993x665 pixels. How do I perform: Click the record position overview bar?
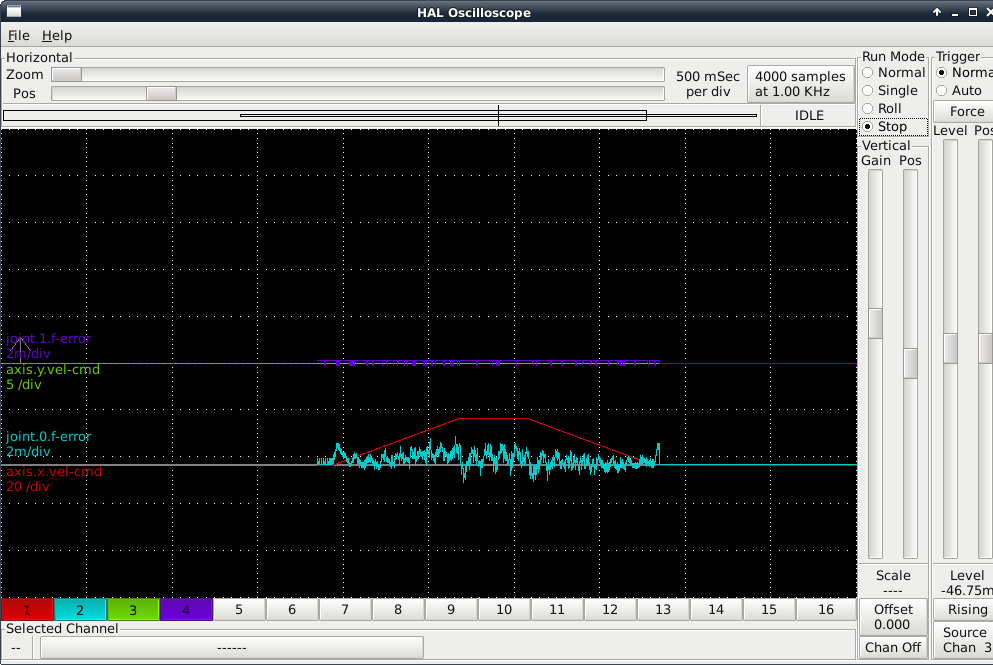click(x=380, y=115)
